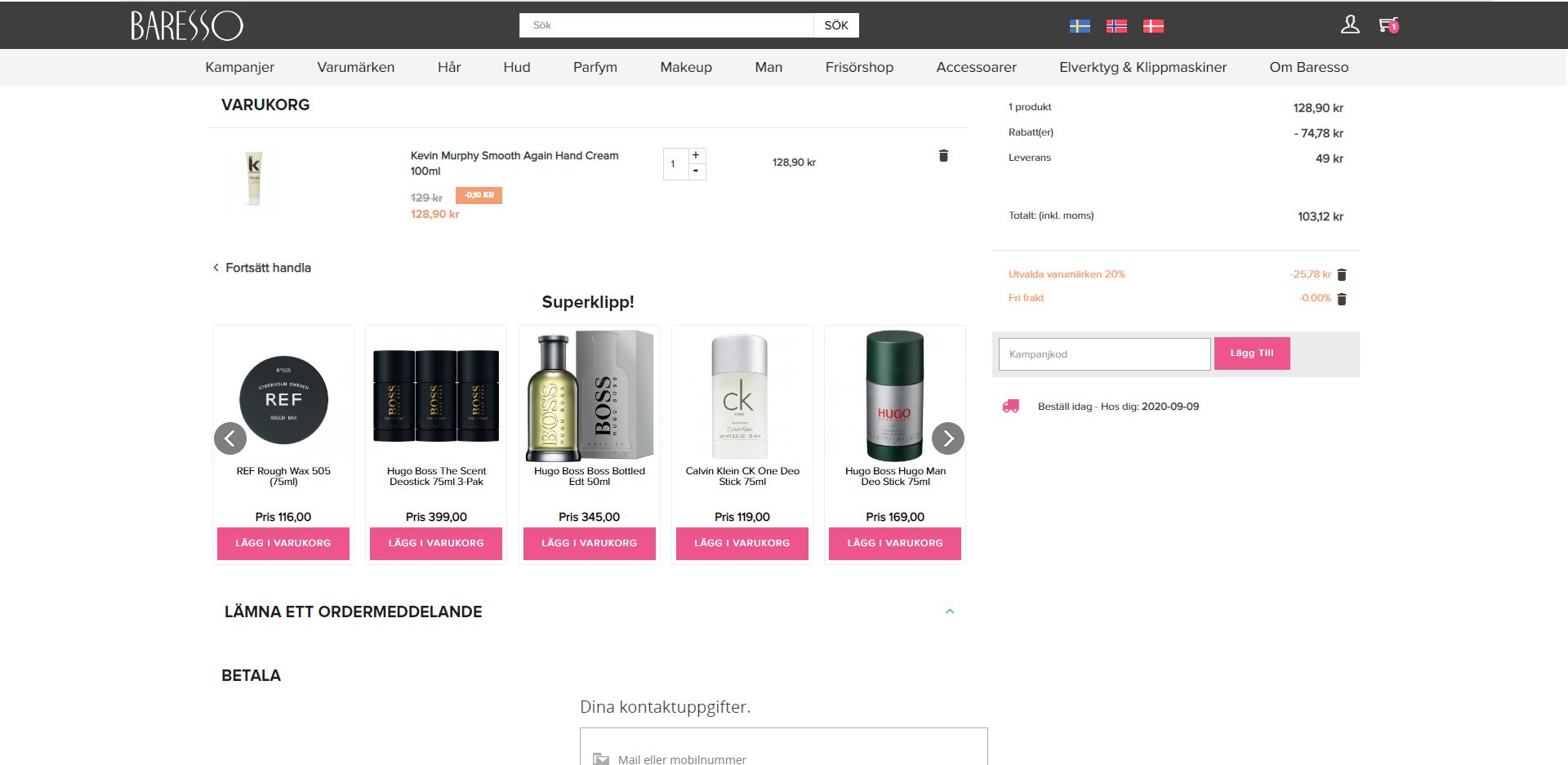Viewport: 1568px width, 765px height.
Task: Remove the Fri frakt discount
Action: coord(1342,299)
